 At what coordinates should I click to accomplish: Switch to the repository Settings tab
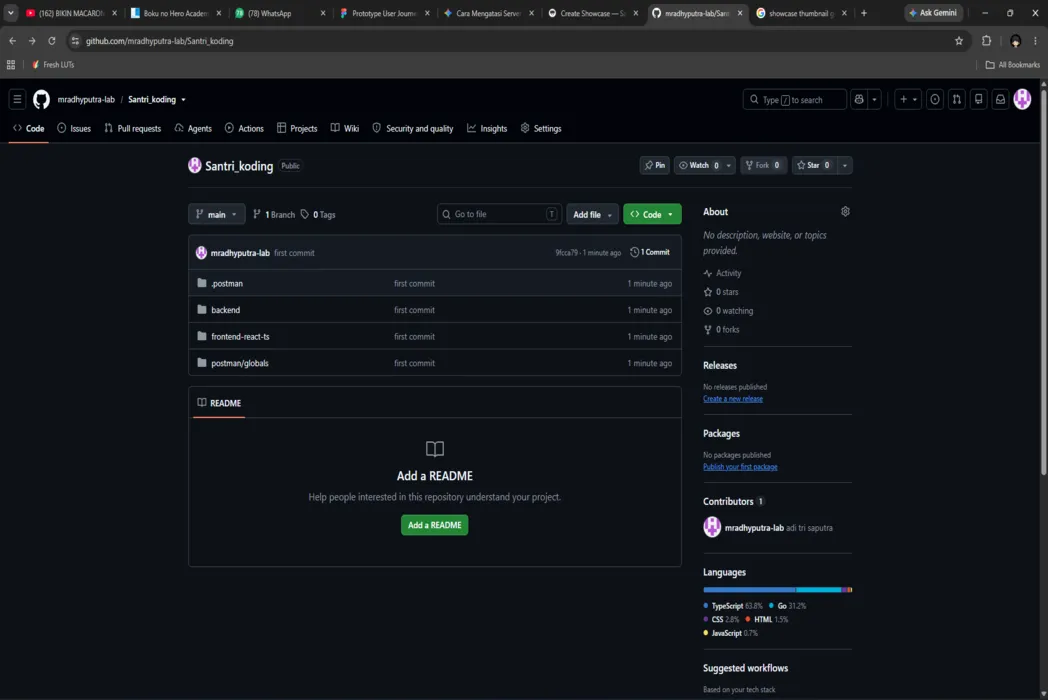(x=541, y=128)
